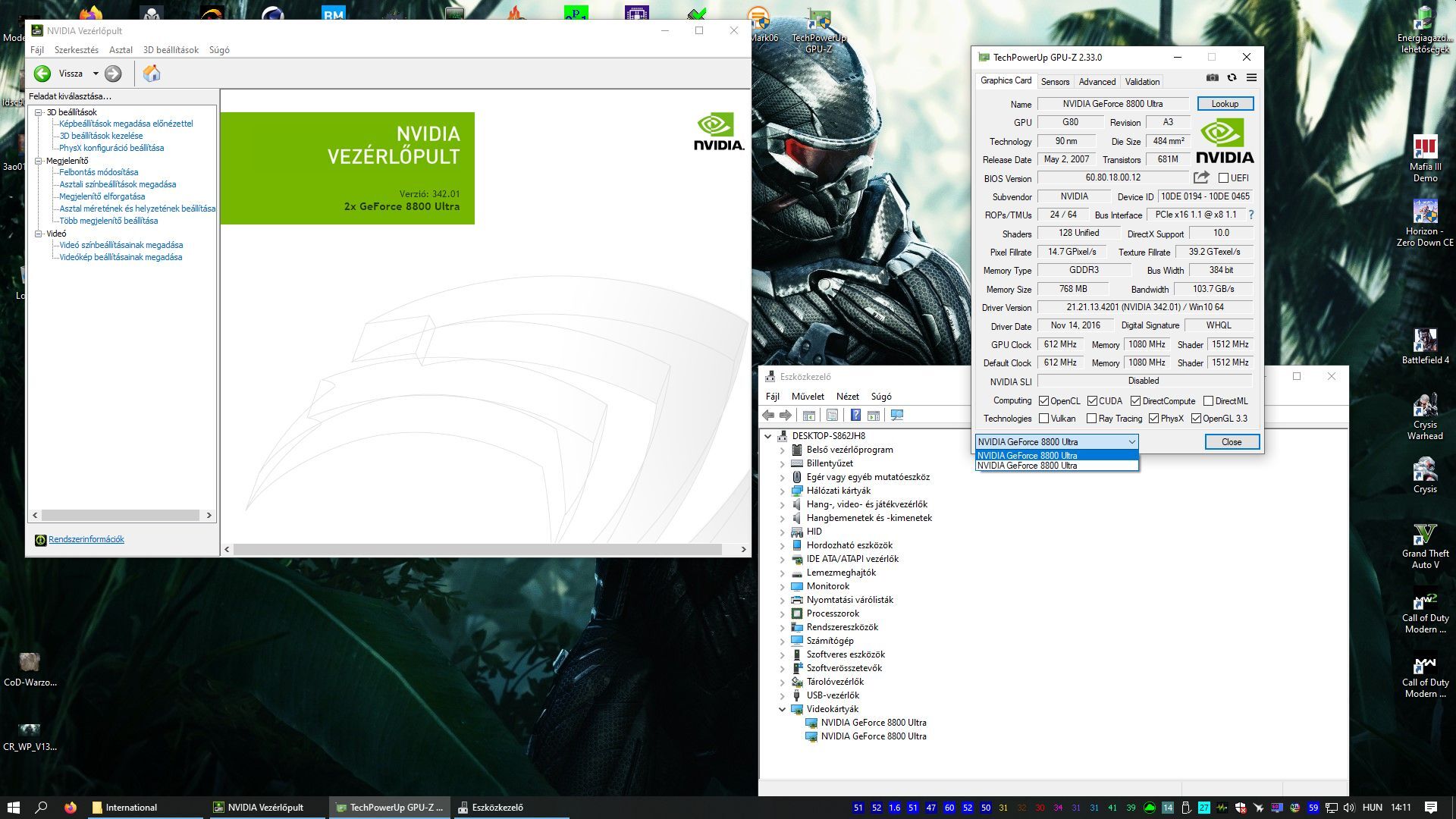1456x819 pixels.
Task: Click the bus interface question mark icon
Action: [1250, 215]
